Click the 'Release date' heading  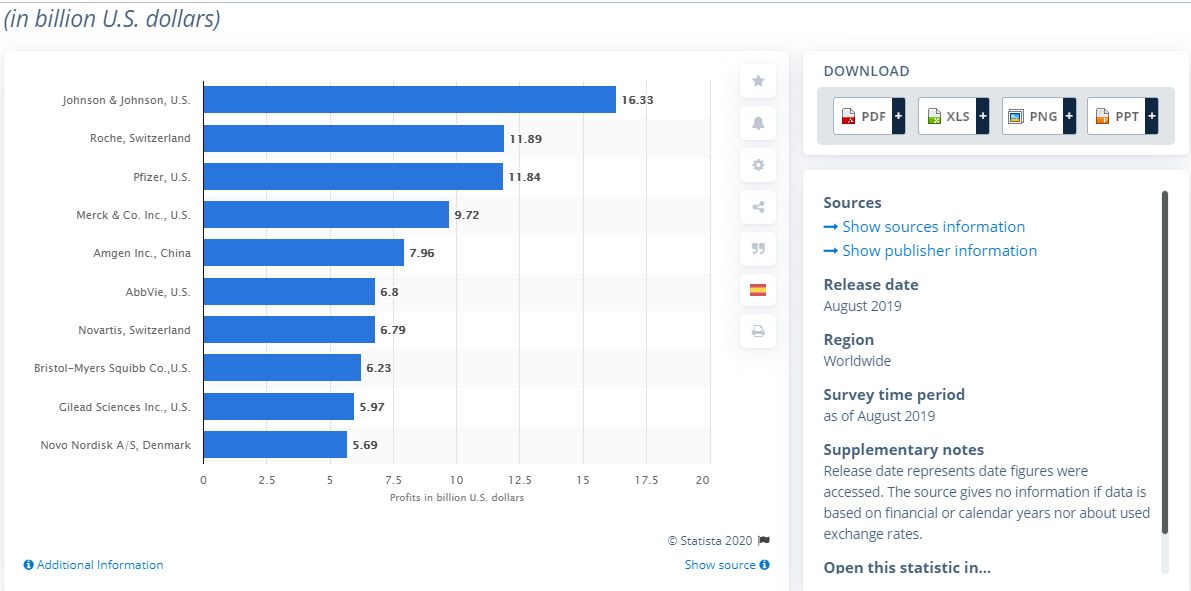(871, 285)
